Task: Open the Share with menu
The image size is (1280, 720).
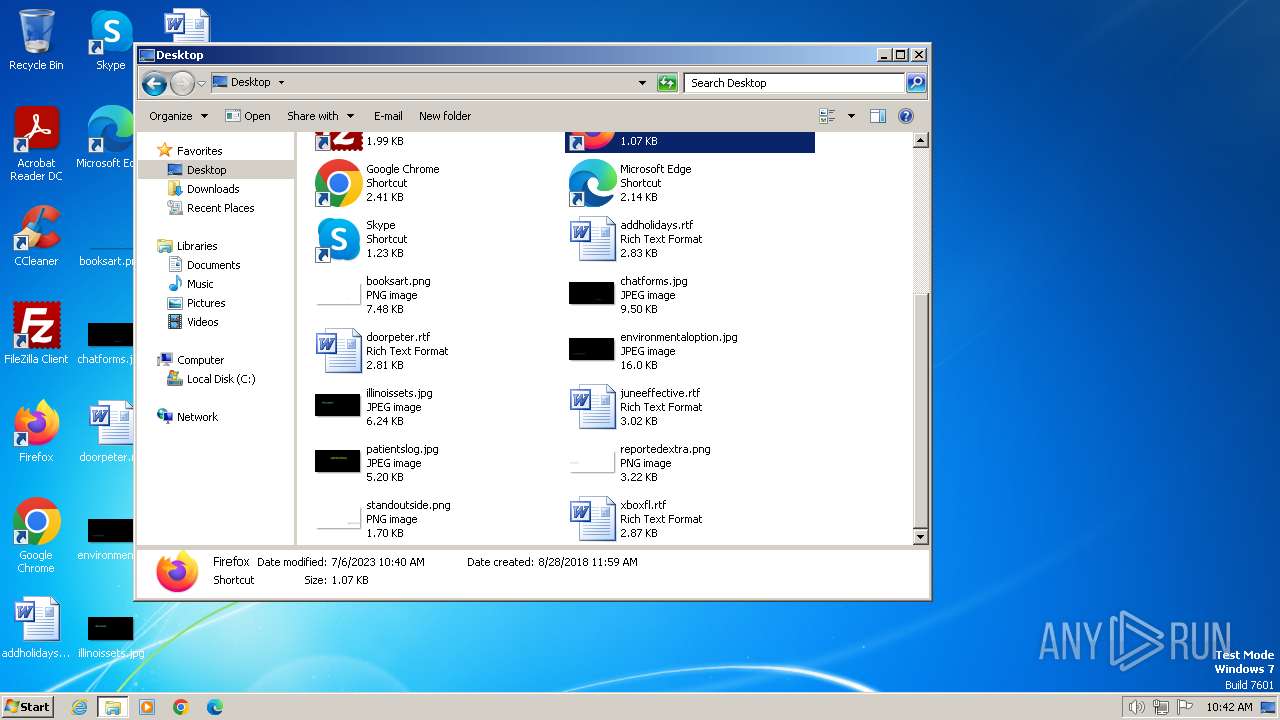Action: click(320, 116)
